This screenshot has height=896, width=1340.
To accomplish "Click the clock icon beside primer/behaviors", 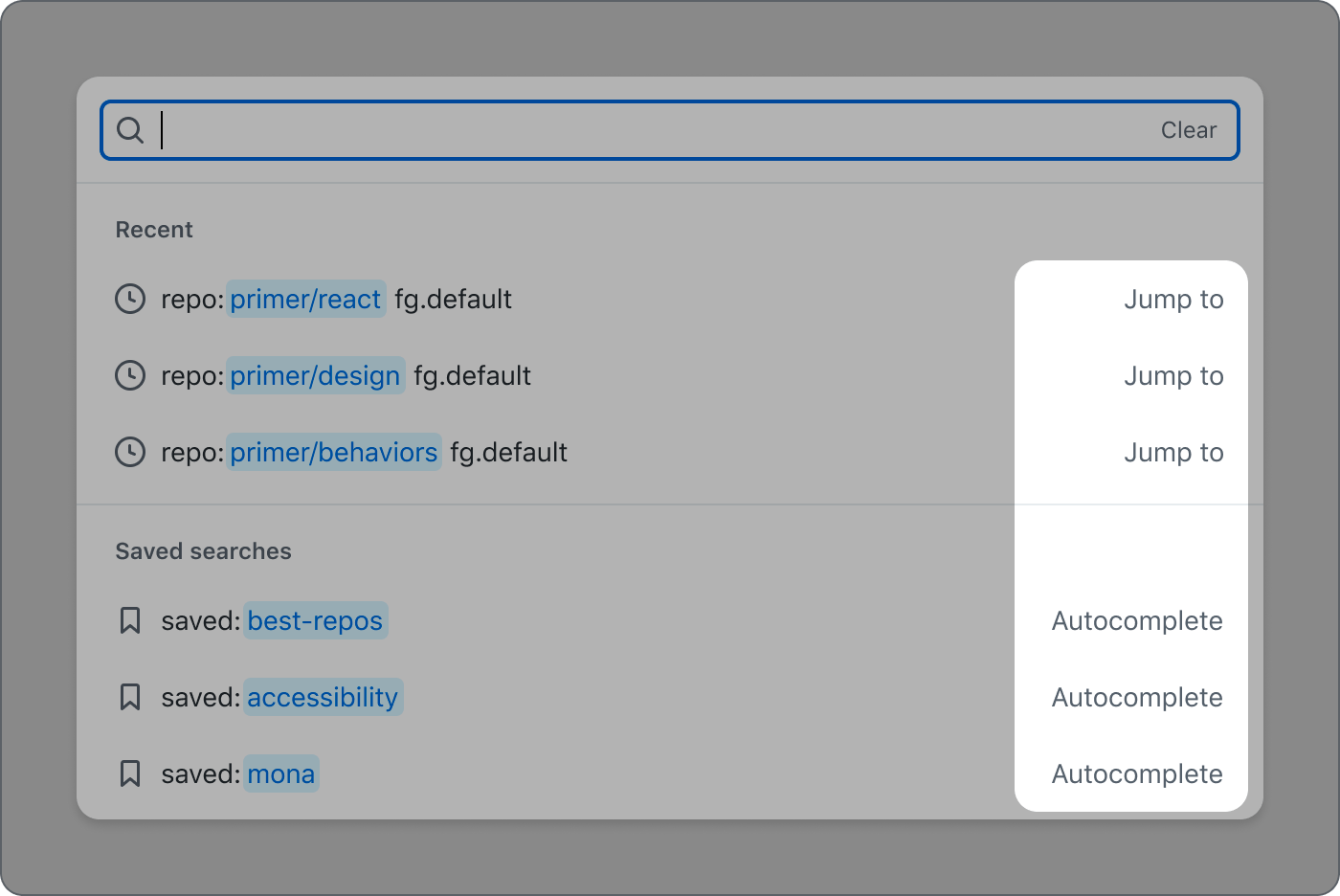I will pyautogui.click(x=130, y=452).
